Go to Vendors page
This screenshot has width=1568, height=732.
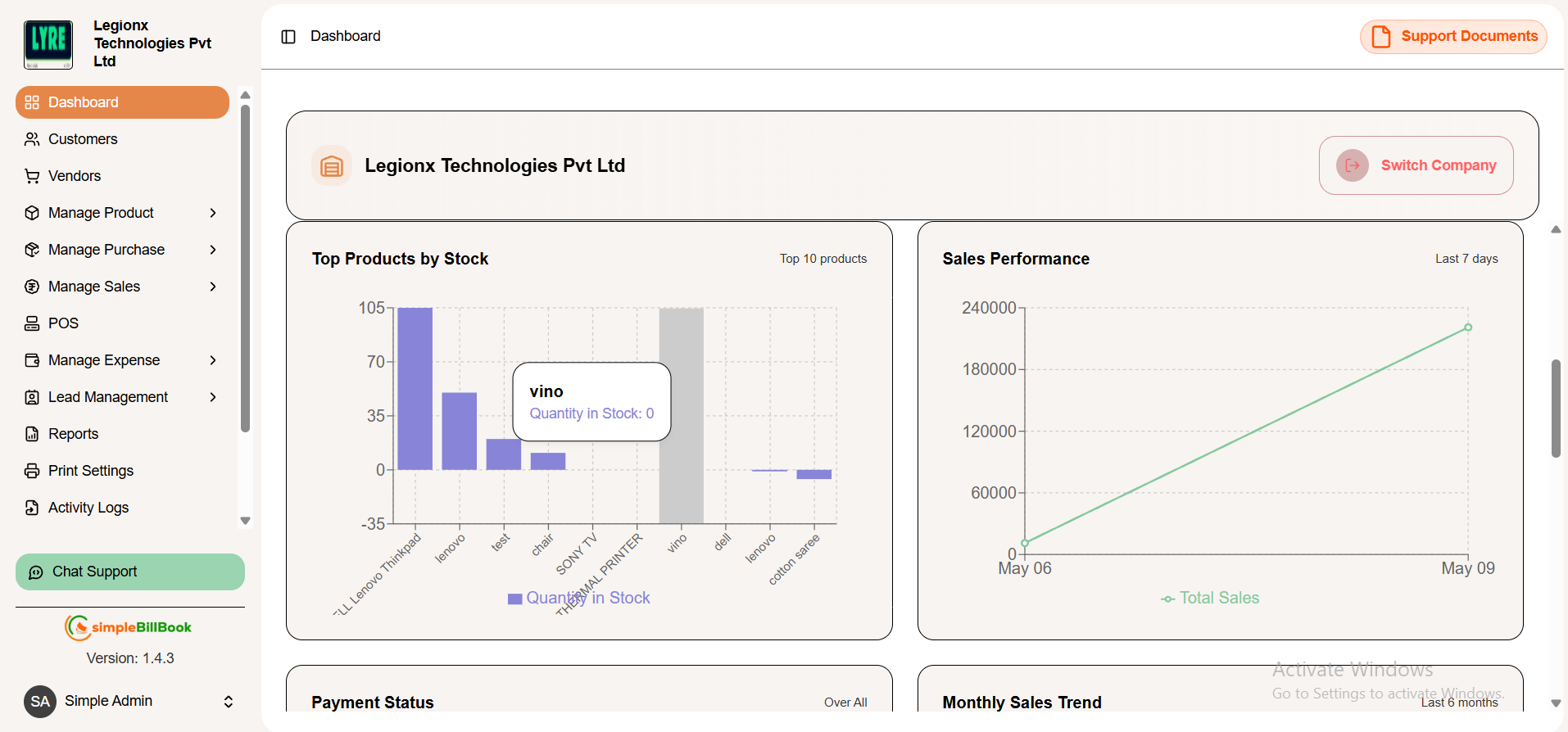coord(122,176)
